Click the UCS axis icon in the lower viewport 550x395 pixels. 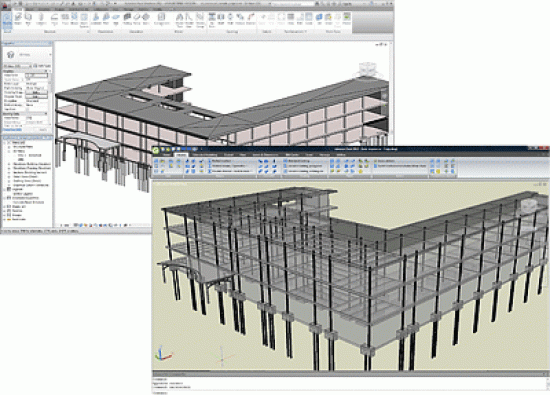pos(162,353)
